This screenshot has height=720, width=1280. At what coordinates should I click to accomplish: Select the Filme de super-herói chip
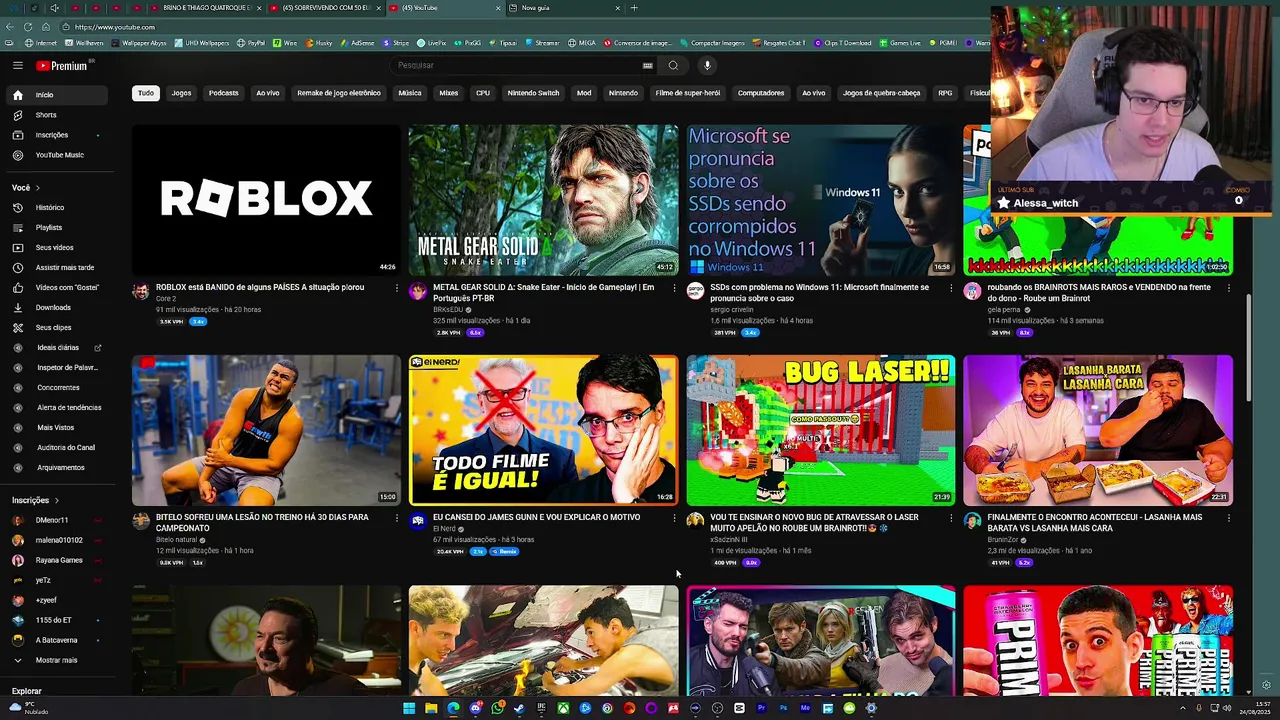coord(688,93)
